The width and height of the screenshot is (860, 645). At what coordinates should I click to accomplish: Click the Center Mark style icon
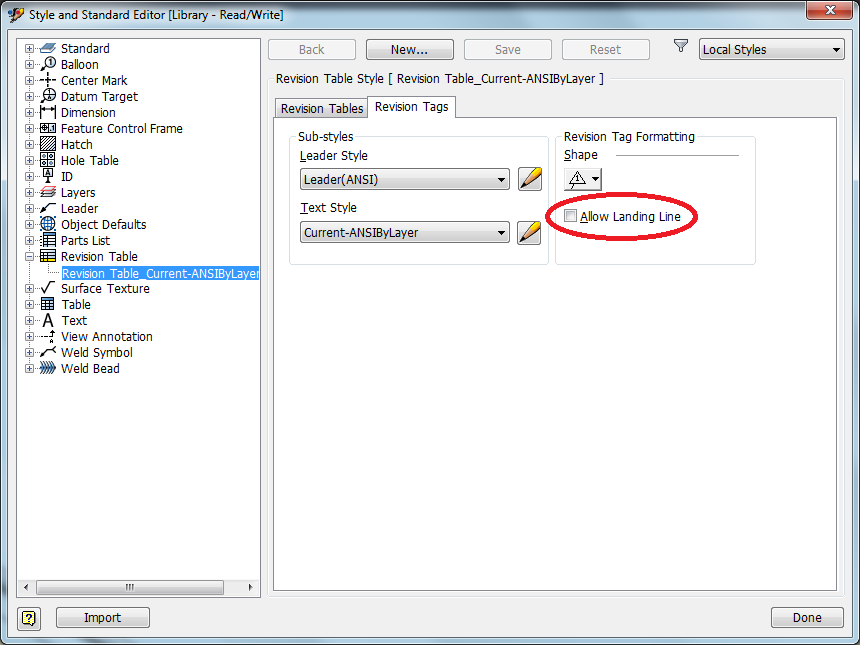47,80
